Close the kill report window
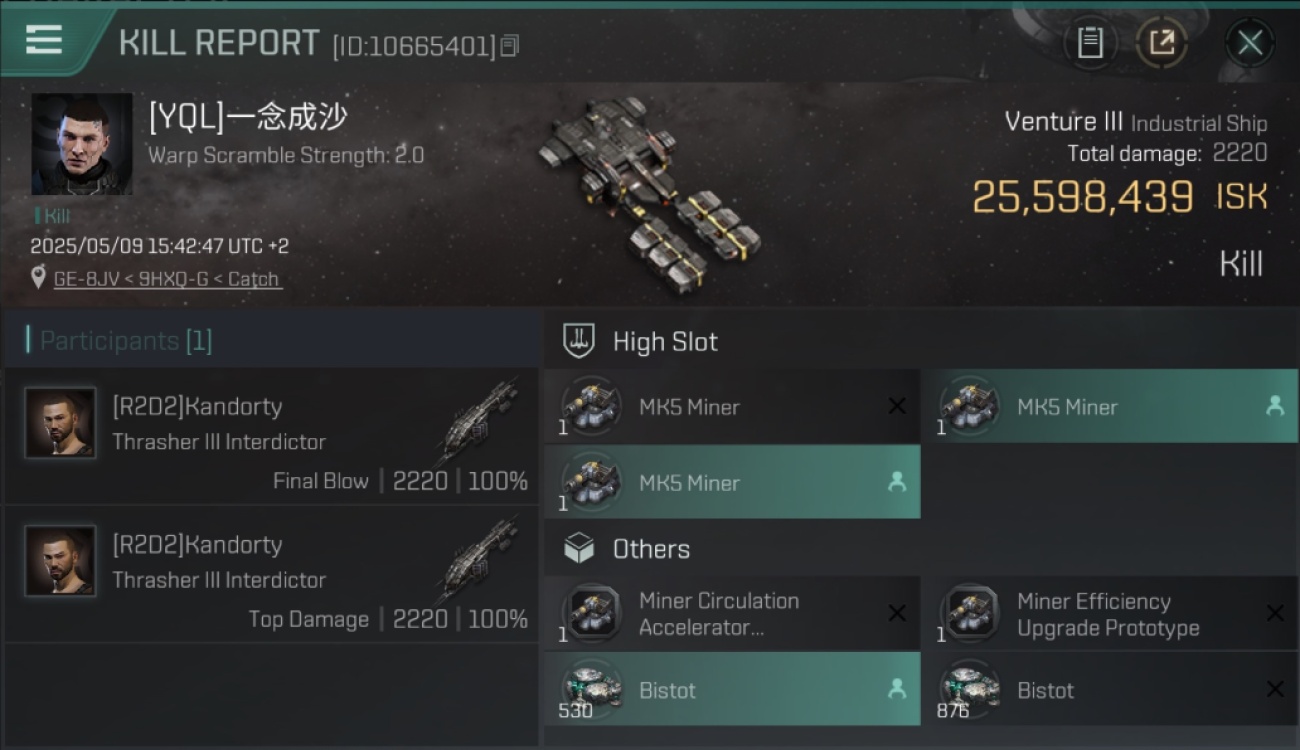 coord(1249,43)
